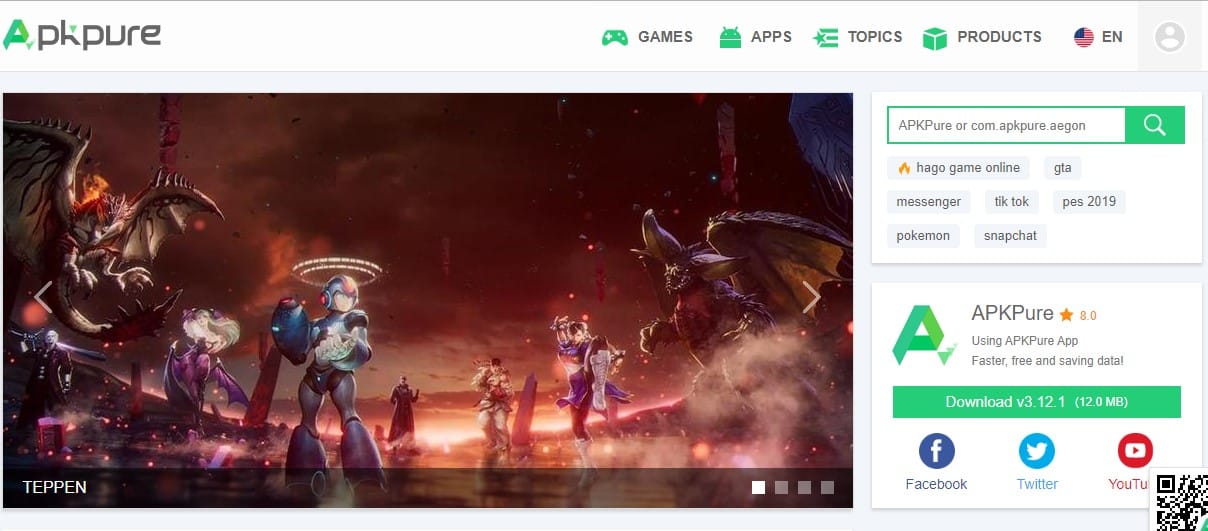This screenshot has height=531, width=1208.
Task: Open the Games gamepad icon
Action: click(x=614, y=37)
